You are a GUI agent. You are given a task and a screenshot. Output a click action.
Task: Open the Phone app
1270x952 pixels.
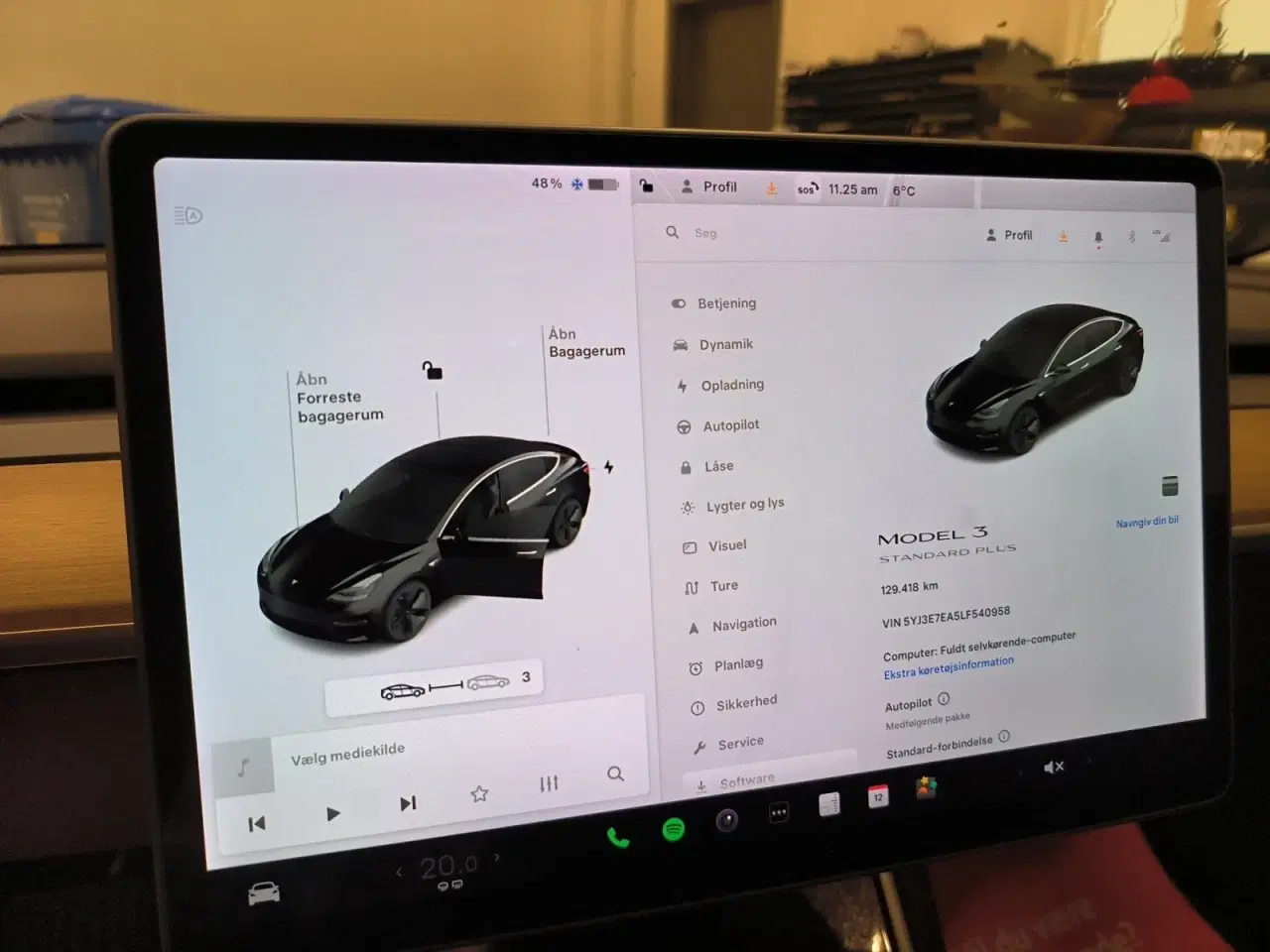(x=617, y=837)
